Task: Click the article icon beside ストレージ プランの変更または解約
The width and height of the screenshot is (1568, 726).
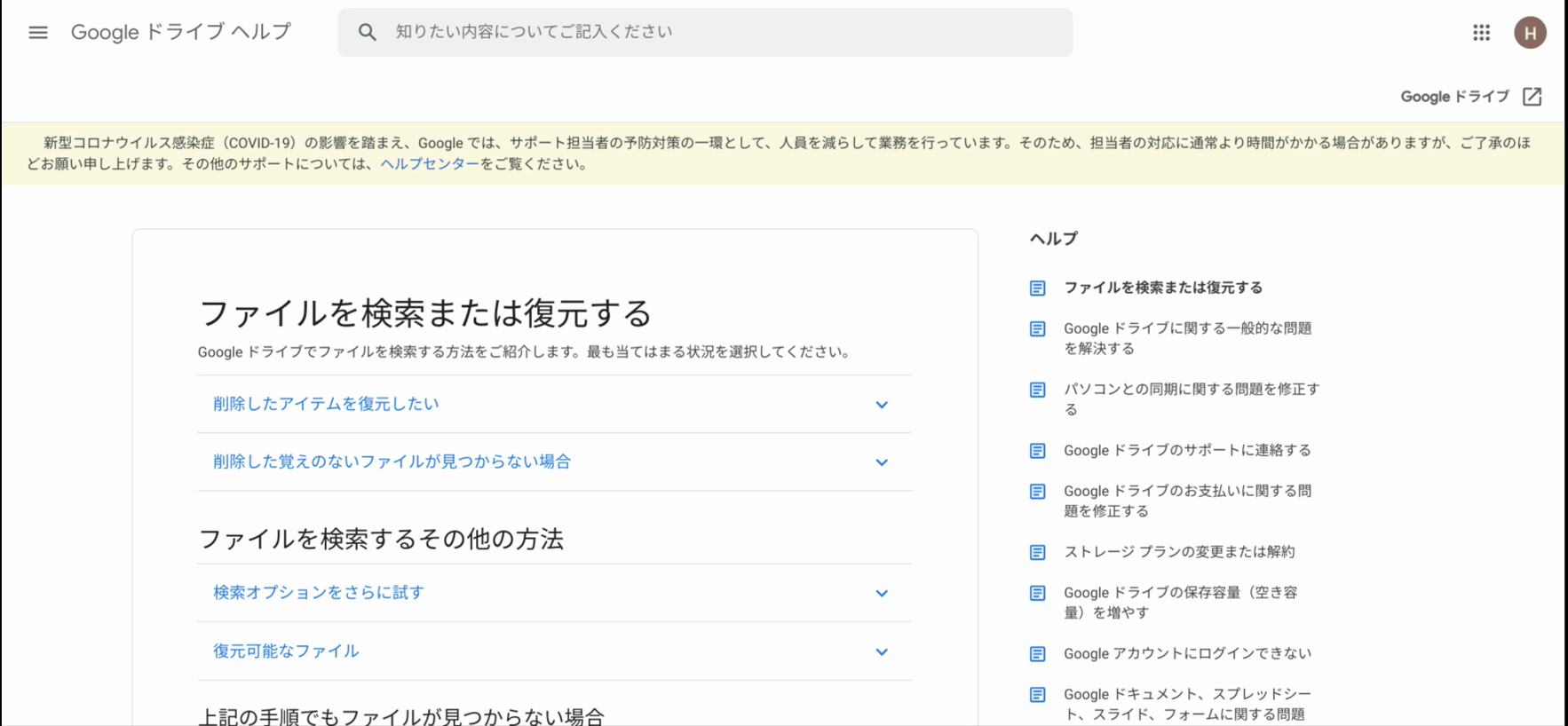Action: pyautogui.click(x=1037, y=553)
